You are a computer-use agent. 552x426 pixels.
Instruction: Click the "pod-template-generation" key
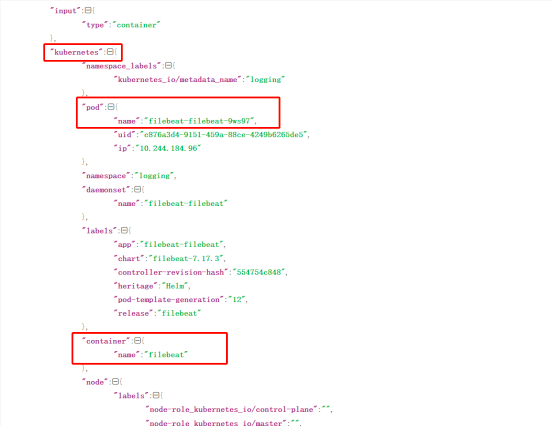pyautogui.click(x=169, y=300)
